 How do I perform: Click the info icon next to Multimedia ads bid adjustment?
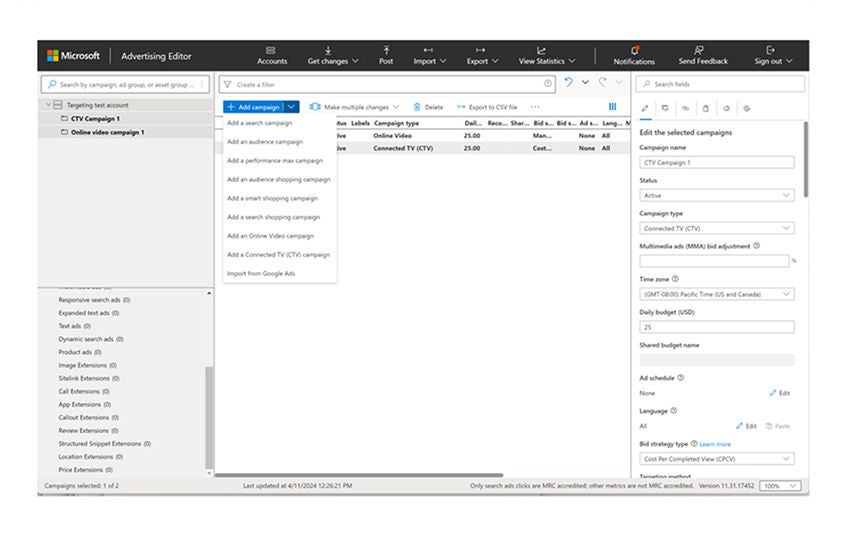(x=756, y=246)
